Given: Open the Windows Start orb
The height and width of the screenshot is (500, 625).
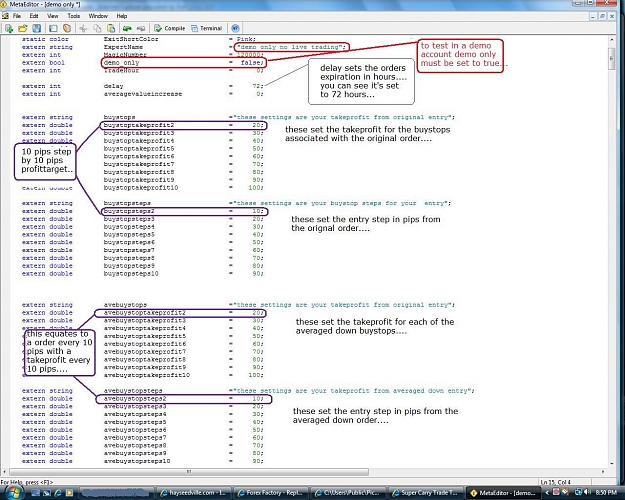Looking at the screenshot, I should [14, 492].
